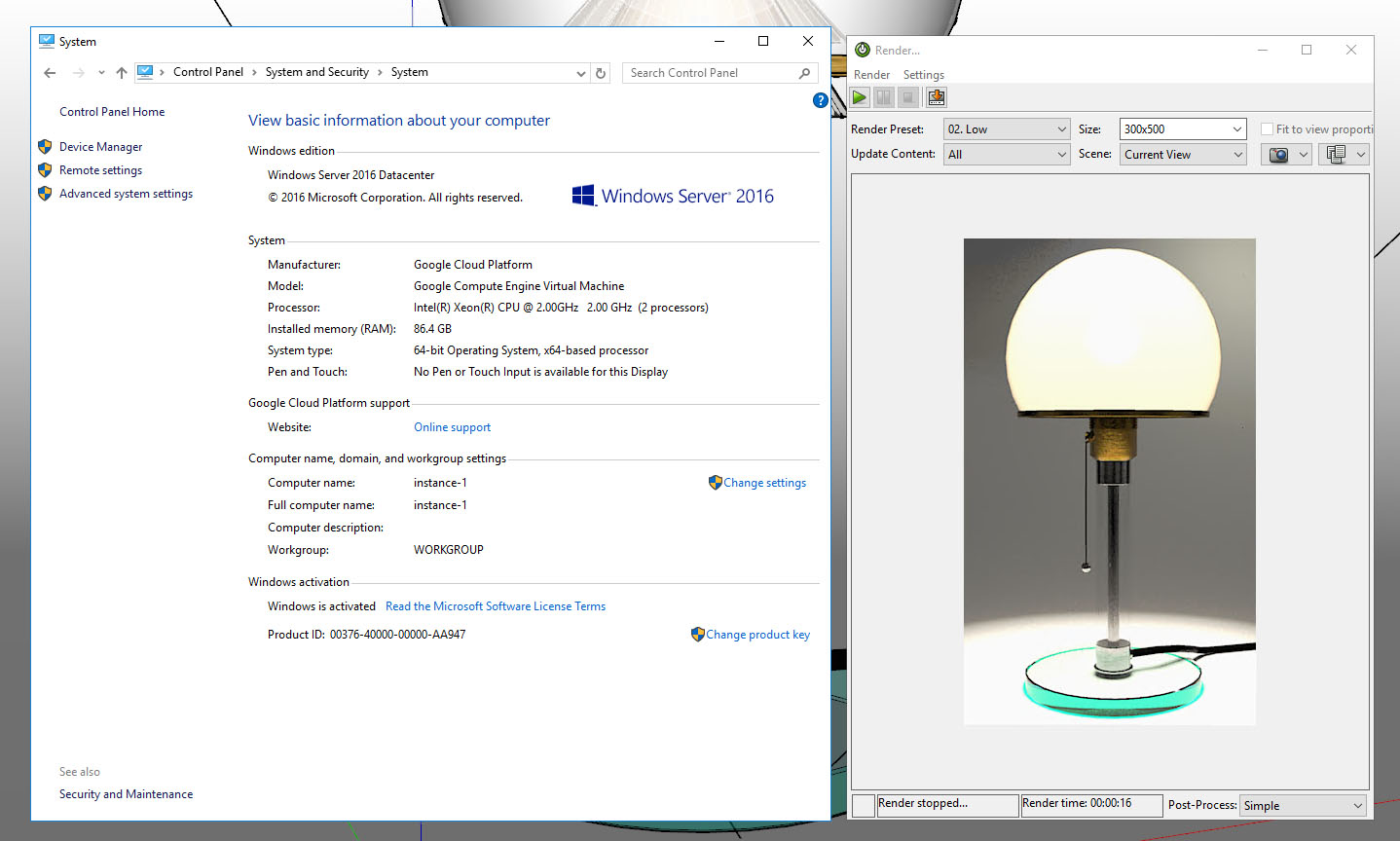Image resolution: width=1400 pixels, height=841 pixels.
Task: Open the Post-Process dropdown set to Simple
Action: coord(1304,806)
